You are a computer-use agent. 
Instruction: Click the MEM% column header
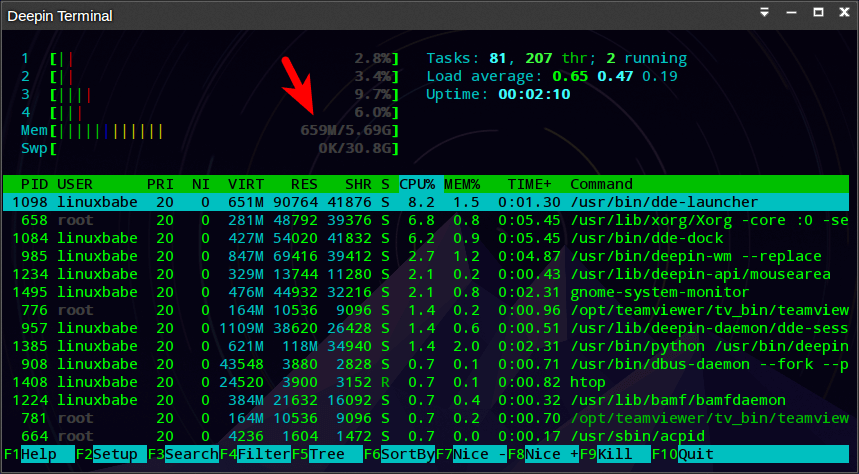point(462,184)
